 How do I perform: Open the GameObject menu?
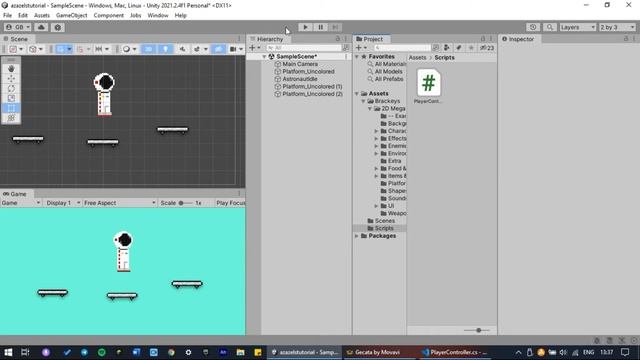point(71,16)
